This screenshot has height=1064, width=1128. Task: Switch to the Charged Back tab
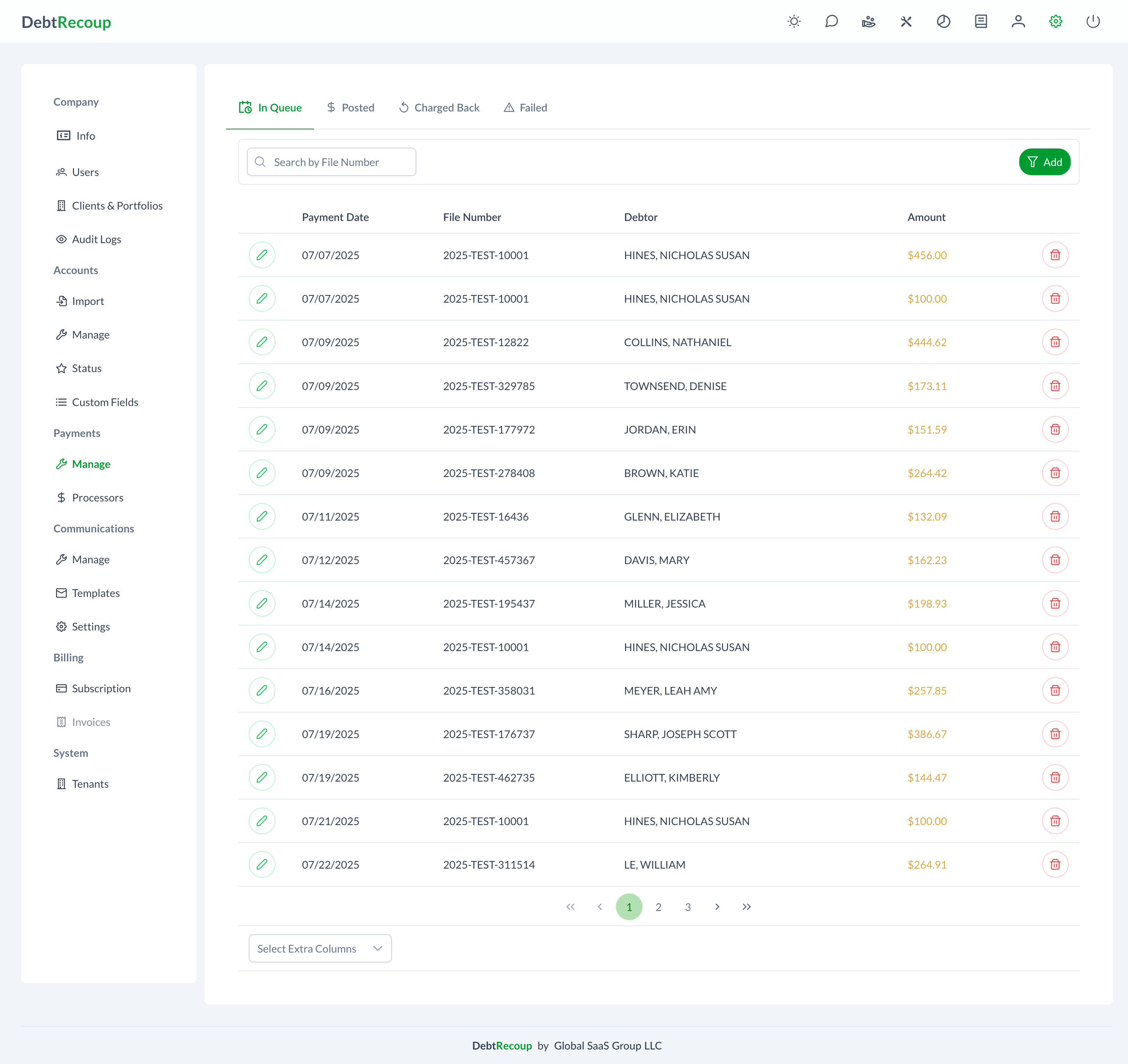pyautogui.click(x=438, y=108)
